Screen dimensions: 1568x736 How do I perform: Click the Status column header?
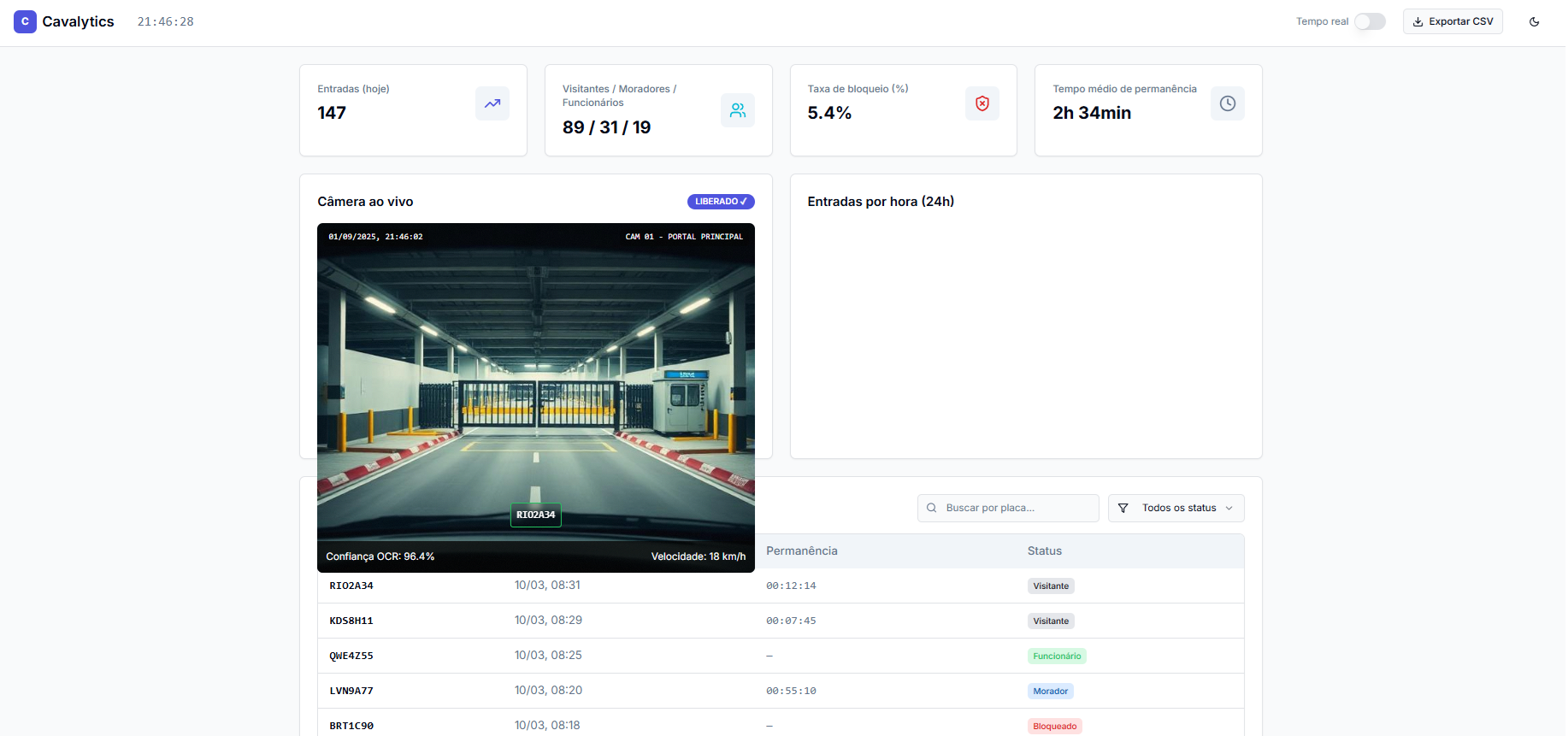[1044, 551]
